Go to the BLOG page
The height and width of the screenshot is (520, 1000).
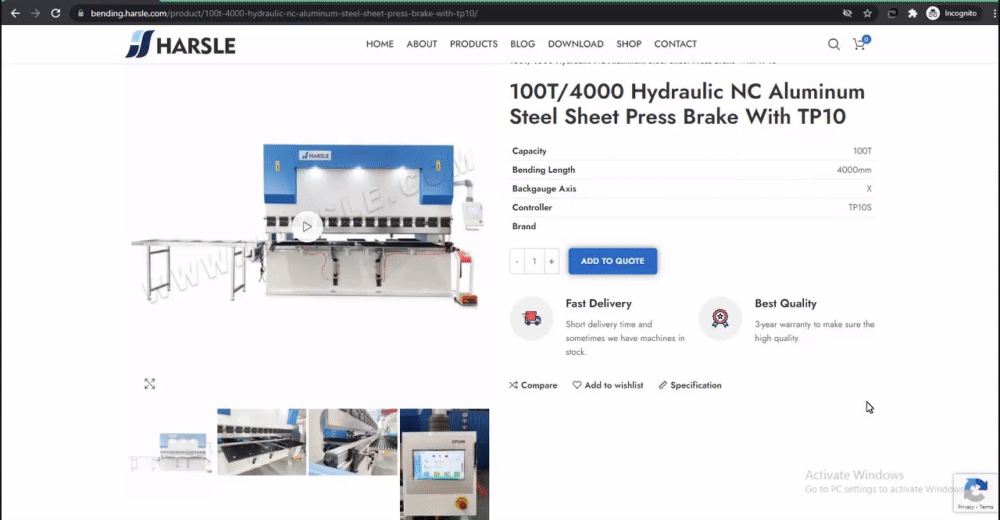click(522, 44)
